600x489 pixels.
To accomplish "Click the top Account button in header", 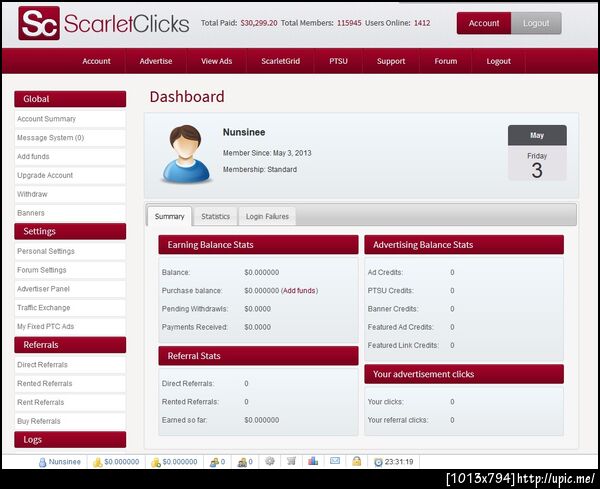I will point(484,23).
